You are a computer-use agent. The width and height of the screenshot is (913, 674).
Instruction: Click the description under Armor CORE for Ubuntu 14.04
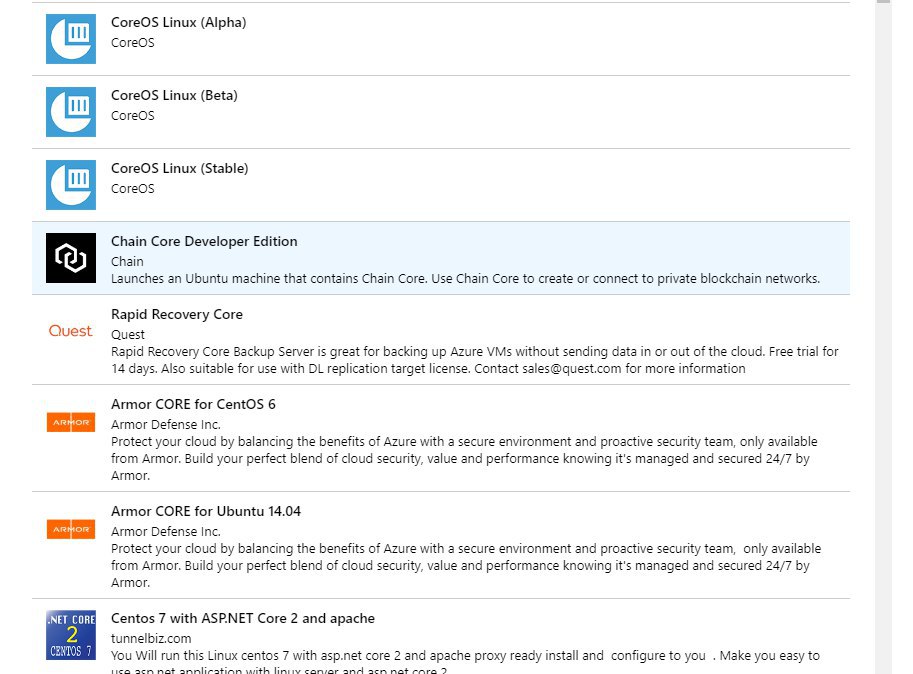point(466,565)
